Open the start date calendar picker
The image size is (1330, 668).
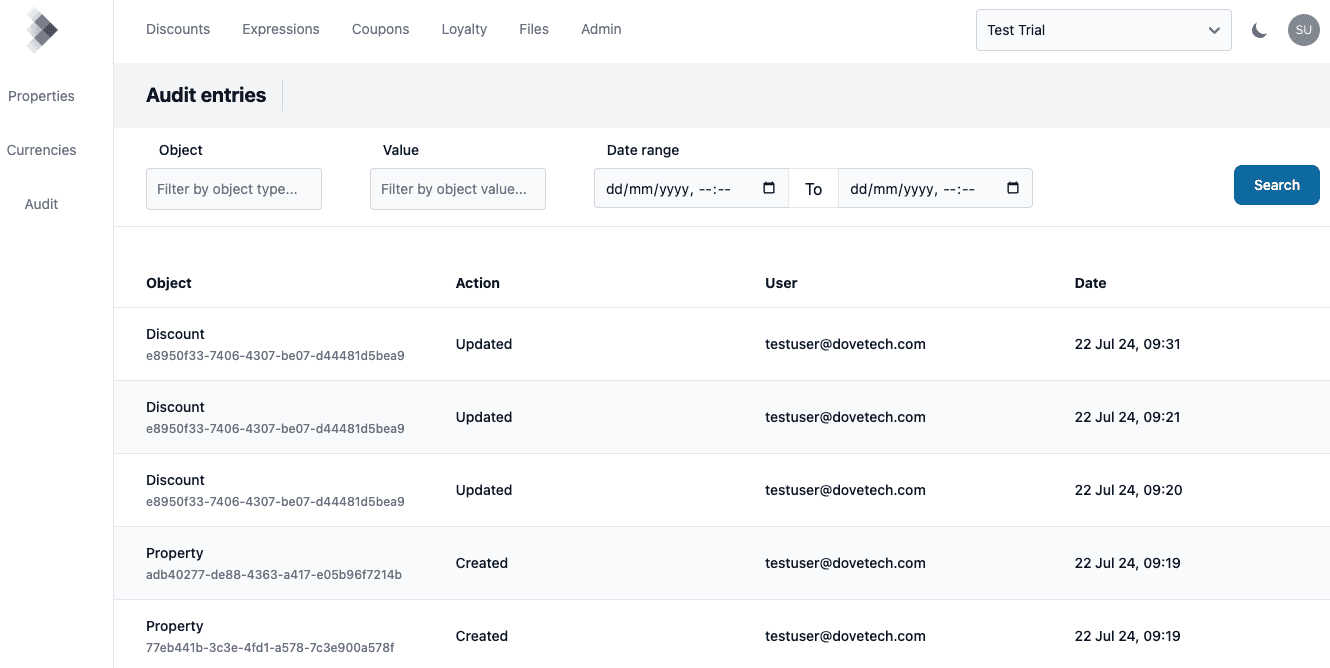click(x=767, y=187)
